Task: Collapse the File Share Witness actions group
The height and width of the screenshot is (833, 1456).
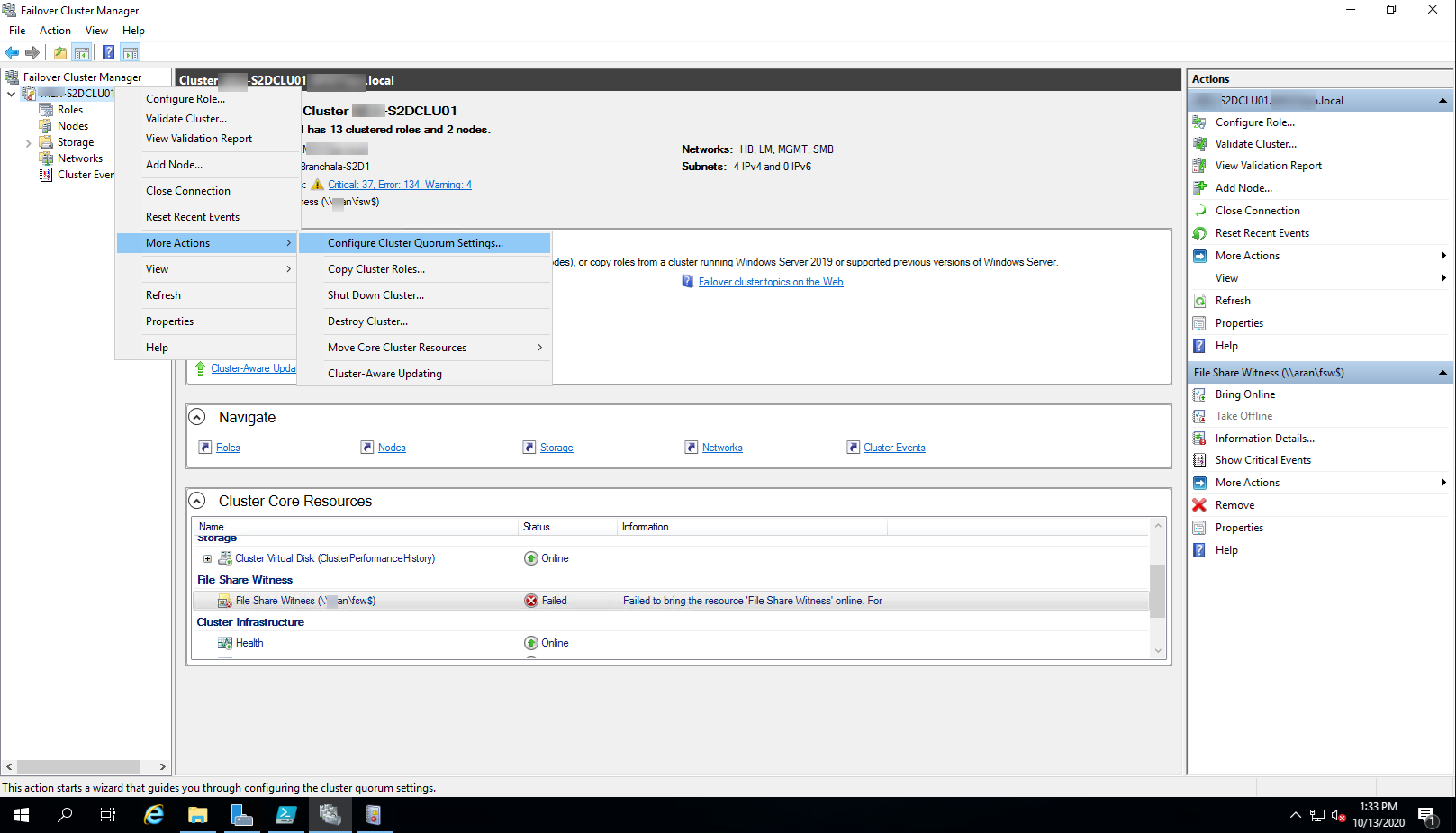Action: [x=1442, y=373]
